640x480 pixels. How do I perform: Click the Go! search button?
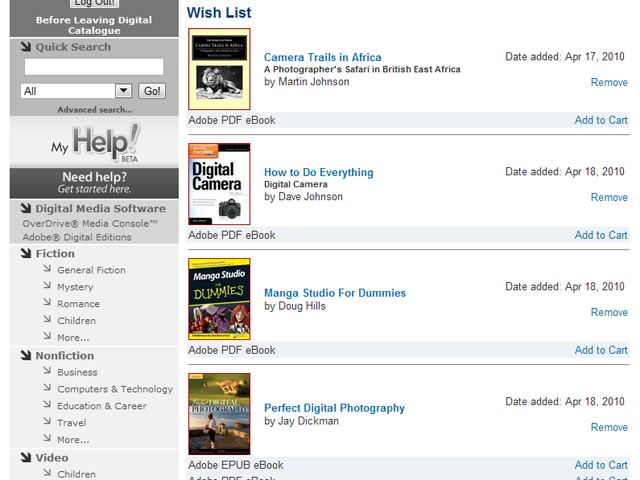pyautogui.click(x=152, y=91)
